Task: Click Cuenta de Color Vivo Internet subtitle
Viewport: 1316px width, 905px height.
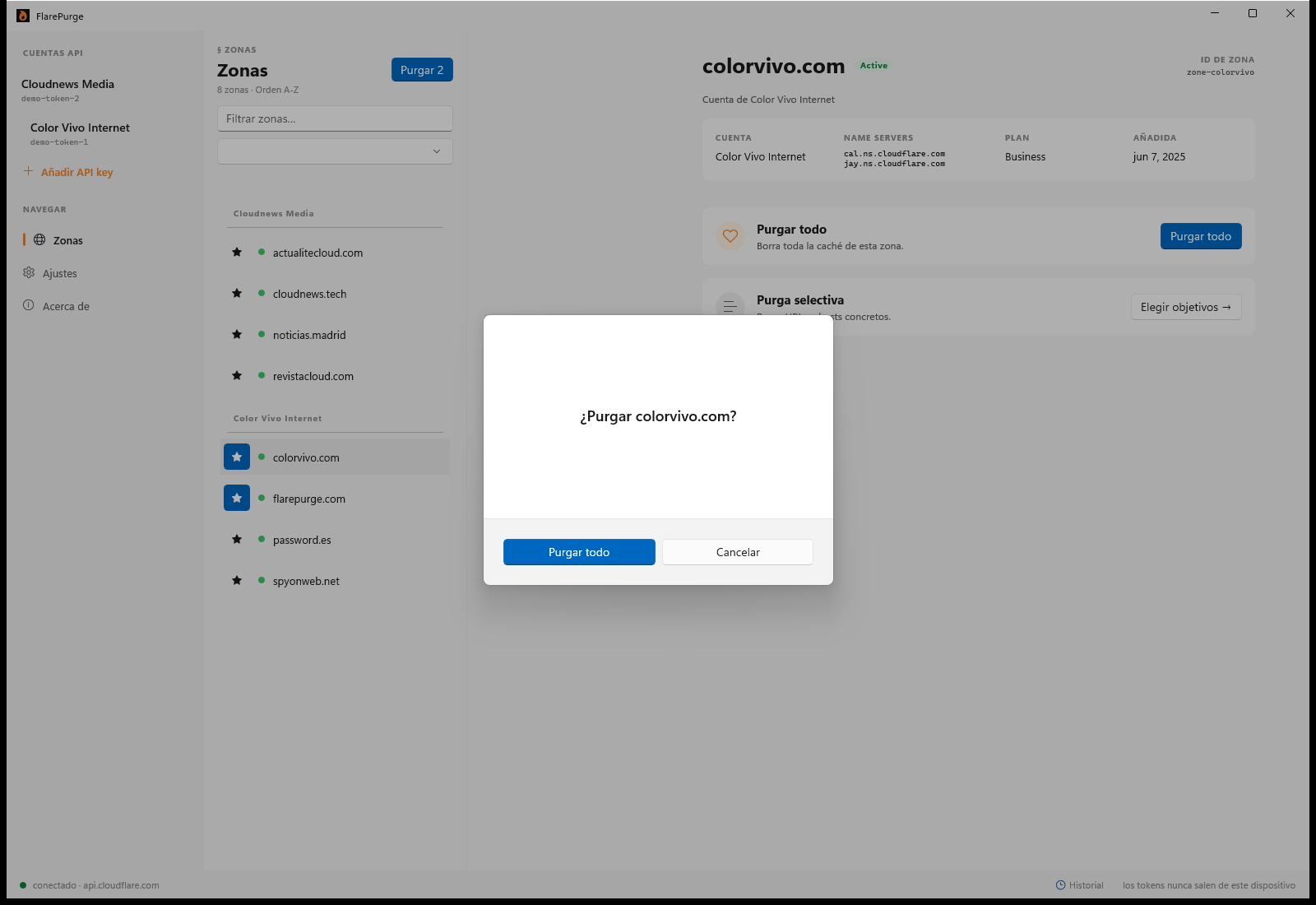Action: click(768, 100)
